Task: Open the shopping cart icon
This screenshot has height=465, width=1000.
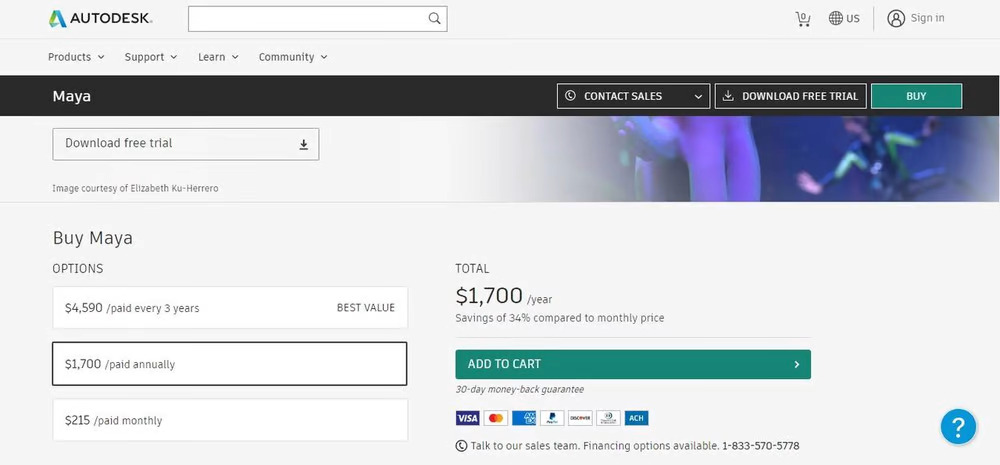Action: click(x=802, y=19)
